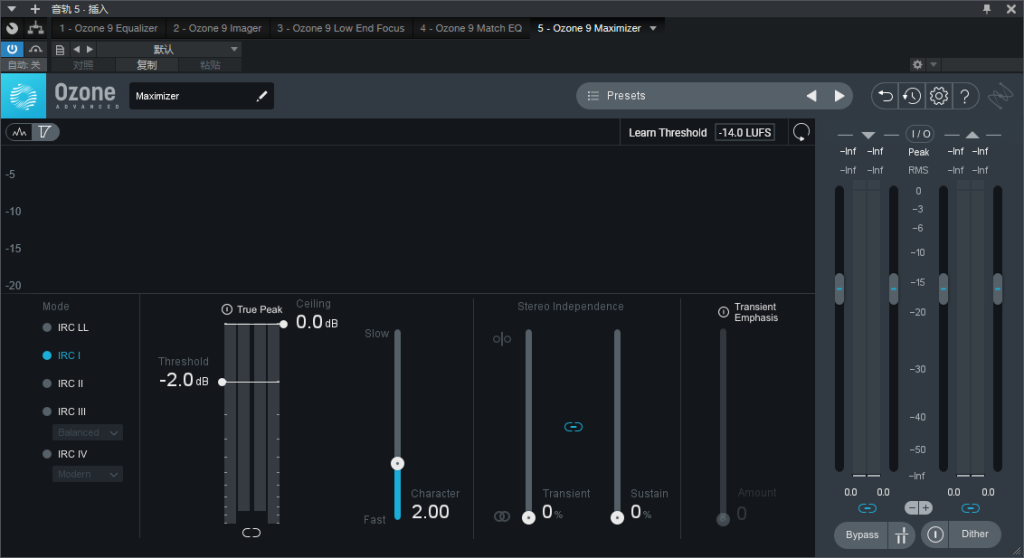
Task: Open Ozone settings gear
Action: click(x=939, y=96)
